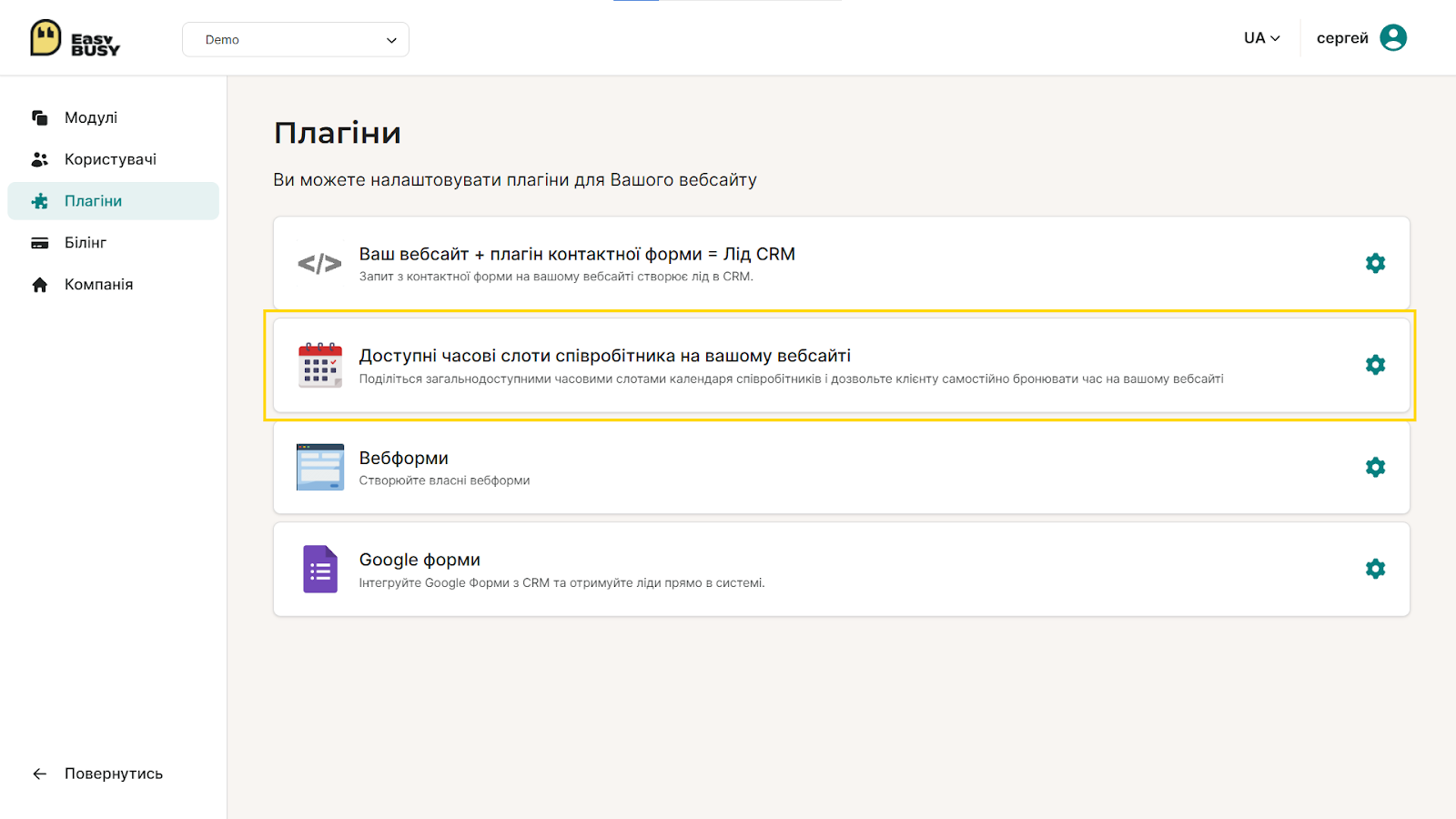Open the UA language selector
1456x819 pixels.
click(1262, 38)
